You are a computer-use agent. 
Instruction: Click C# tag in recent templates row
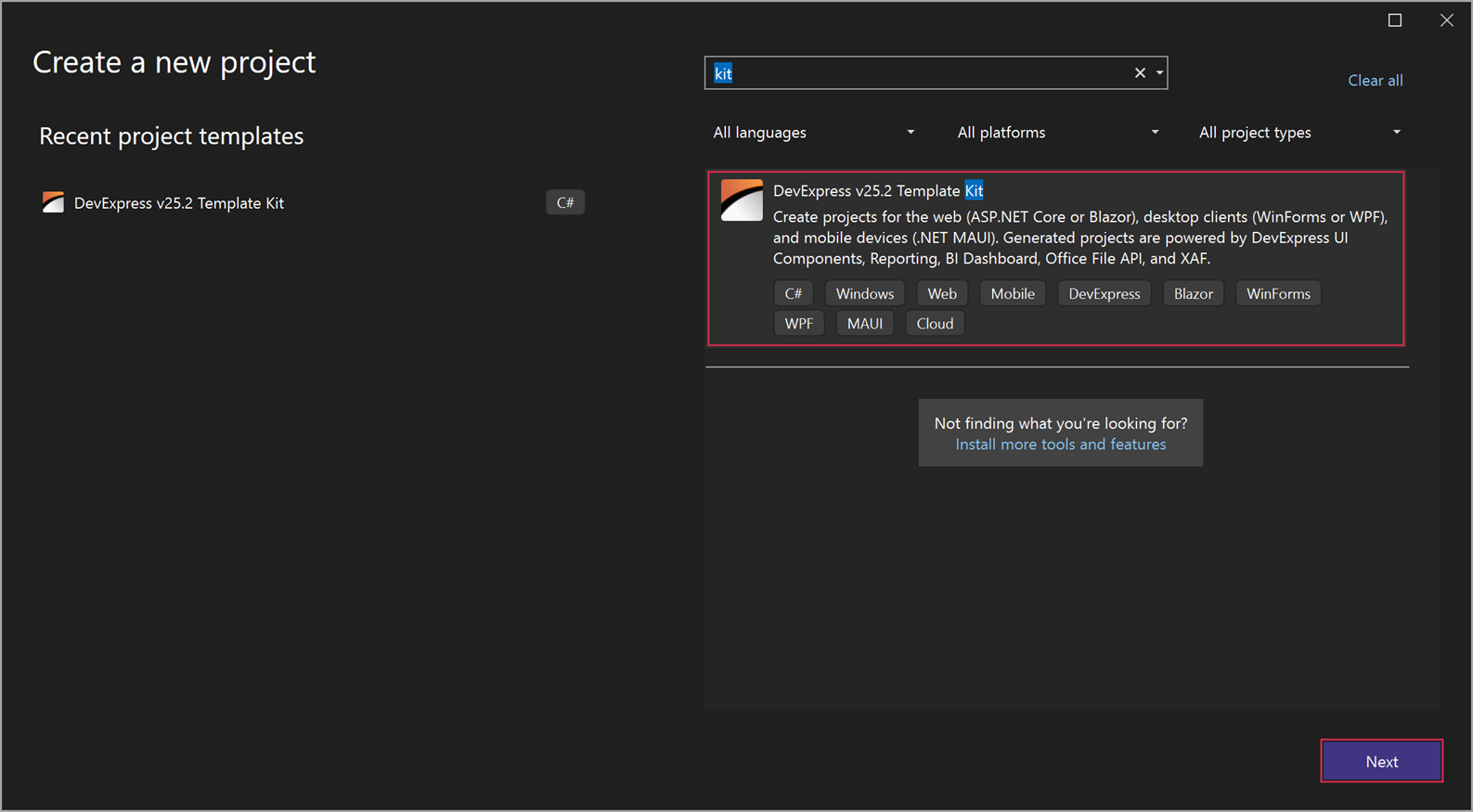pos(565,202)
